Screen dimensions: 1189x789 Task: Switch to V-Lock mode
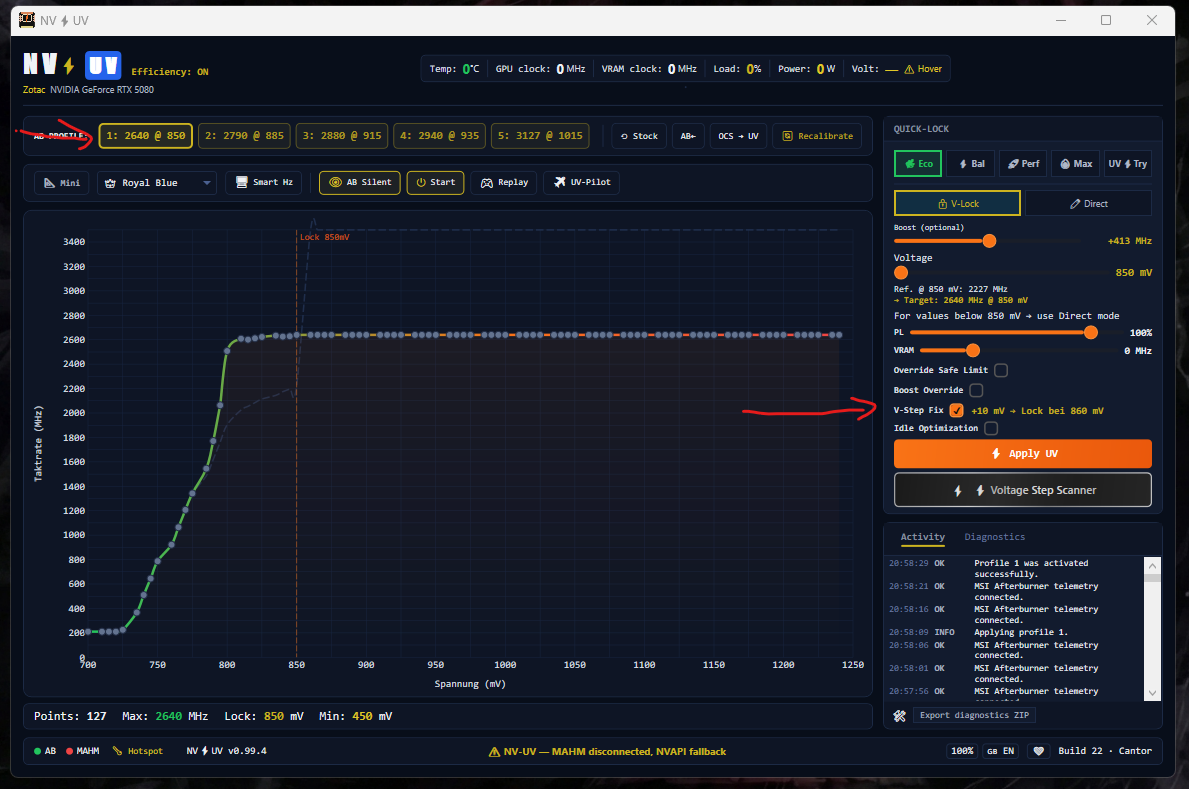pos(958,203)
